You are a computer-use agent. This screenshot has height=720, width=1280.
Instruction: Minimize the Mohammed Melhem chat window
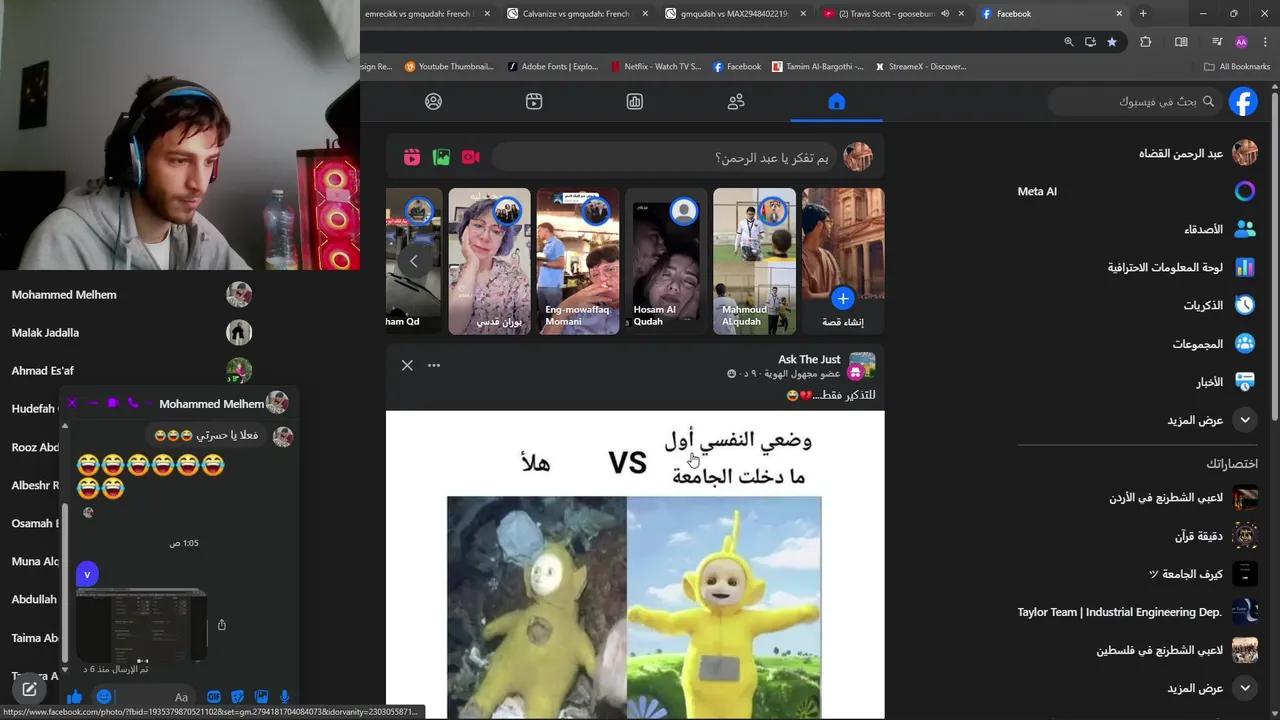pyautogui.click(x=92, y=403)
